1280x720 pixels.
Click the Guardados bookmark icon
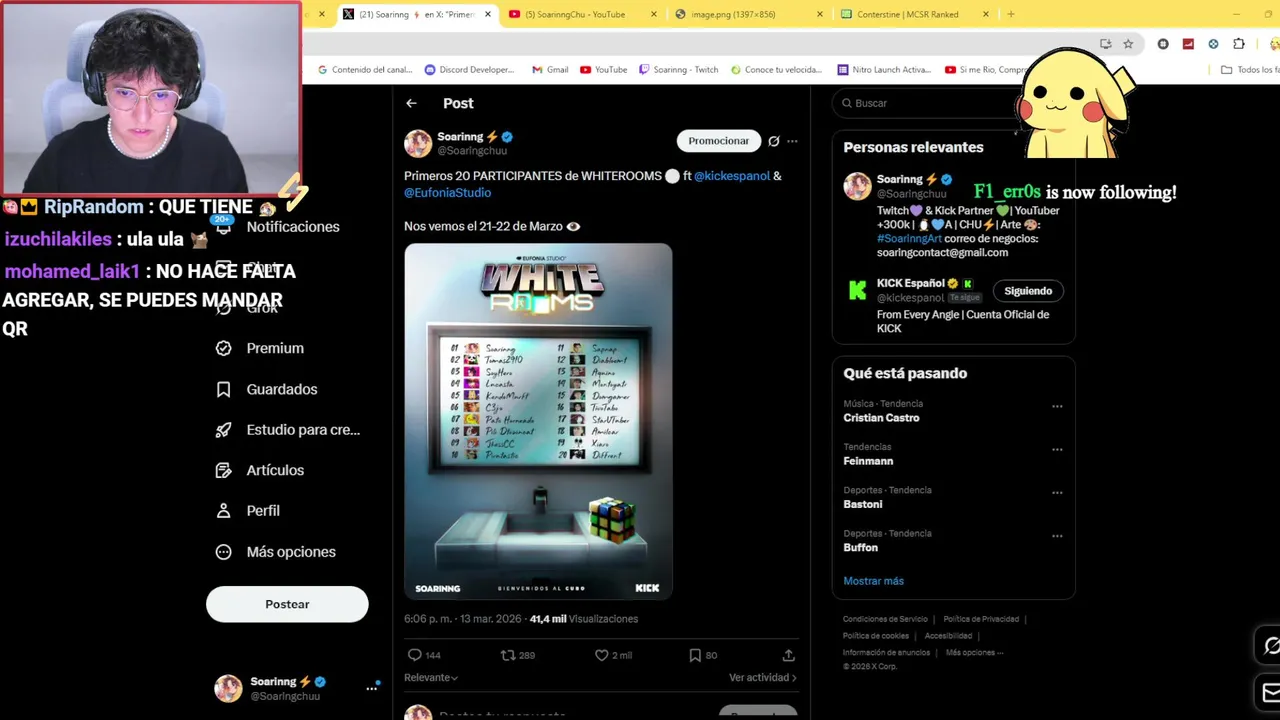[224, 389]
